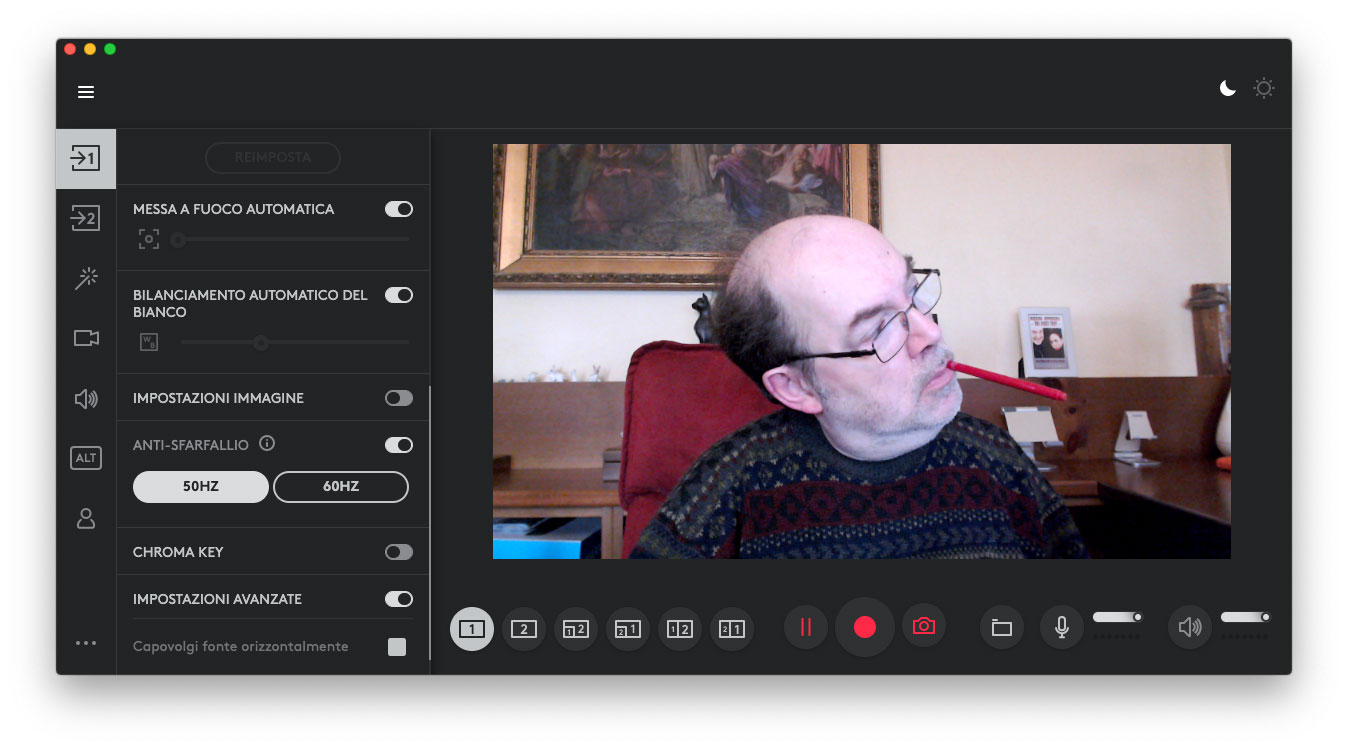Image resolution: width=1348 pixels, height=749 pixels.
Task: Adjust the focus slider
Action: tap(290, 239)
